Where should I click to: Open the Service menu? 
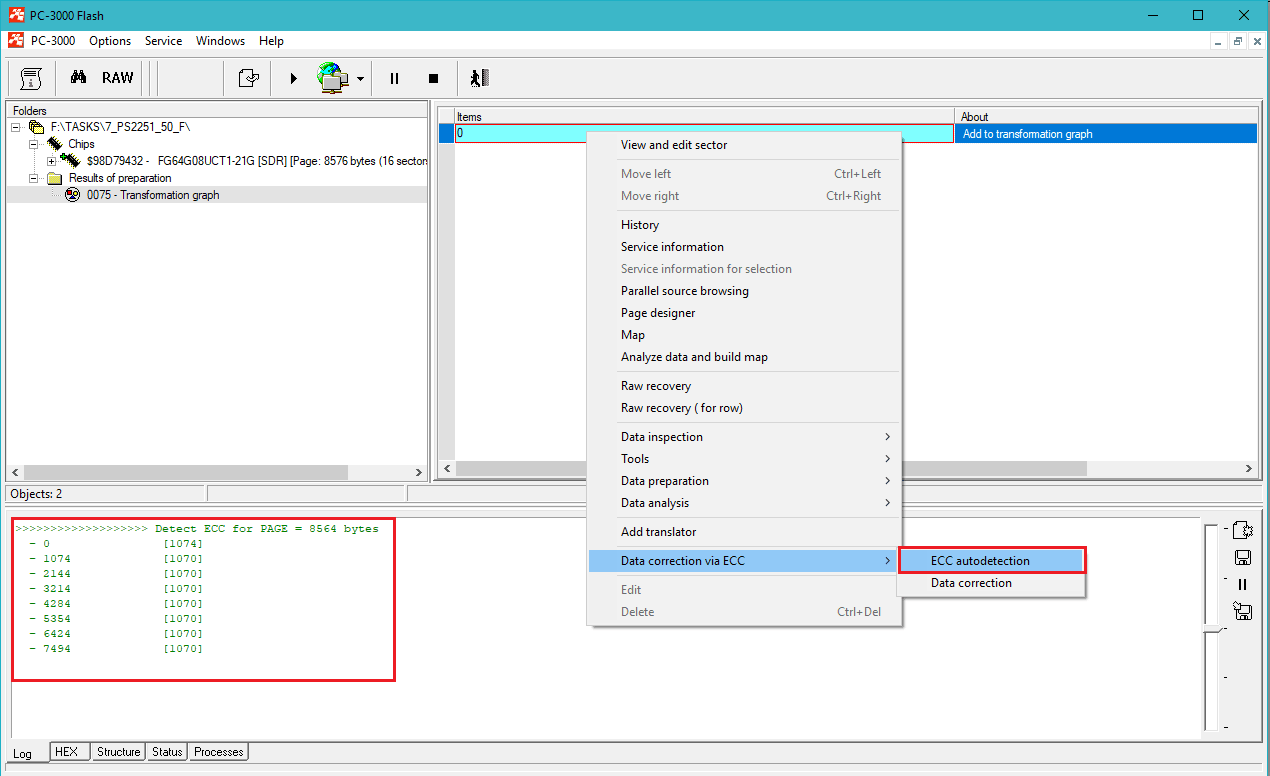(x=163, y=41)
